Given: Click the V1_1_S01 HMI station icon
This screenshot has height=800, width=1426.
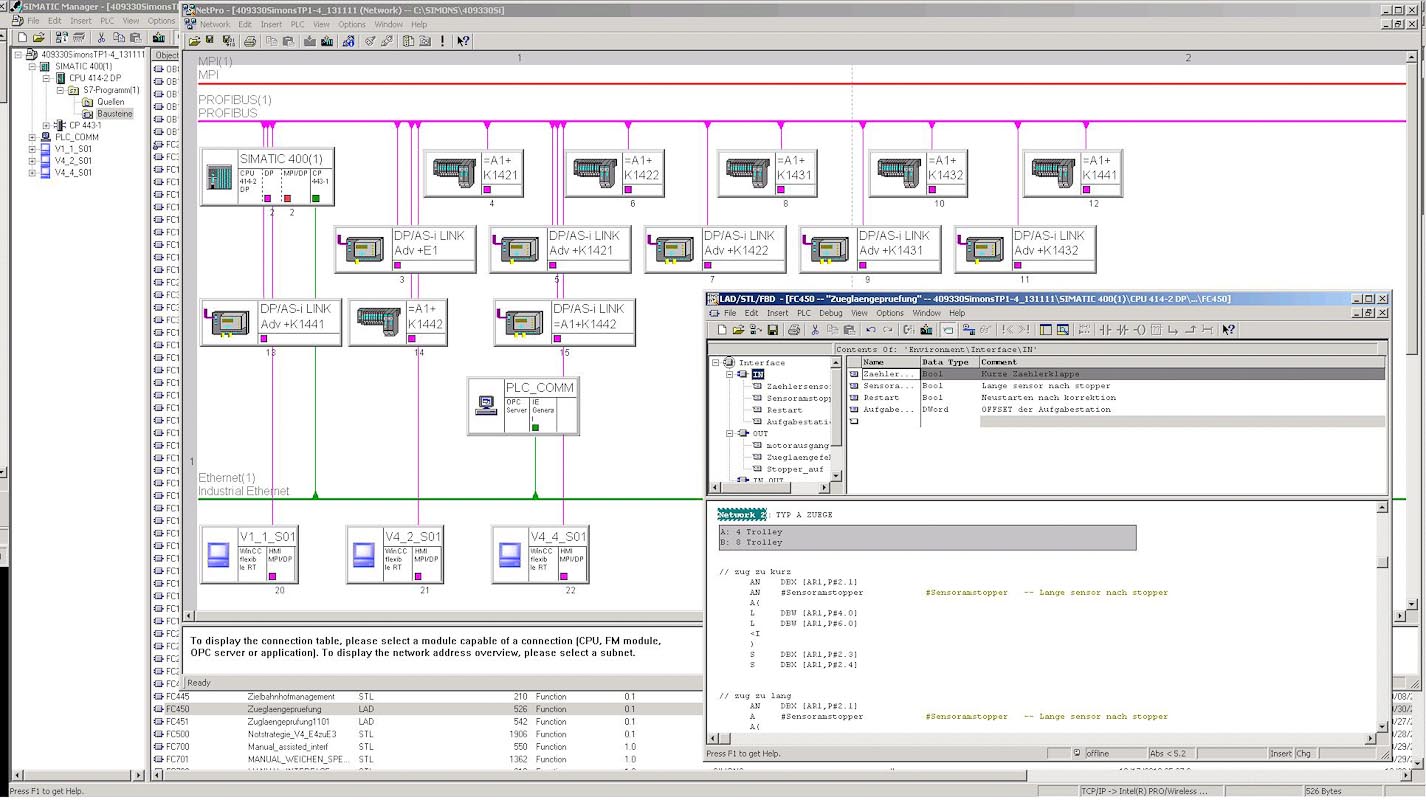Looking at the screenshot, I should [x=218, y=554].
